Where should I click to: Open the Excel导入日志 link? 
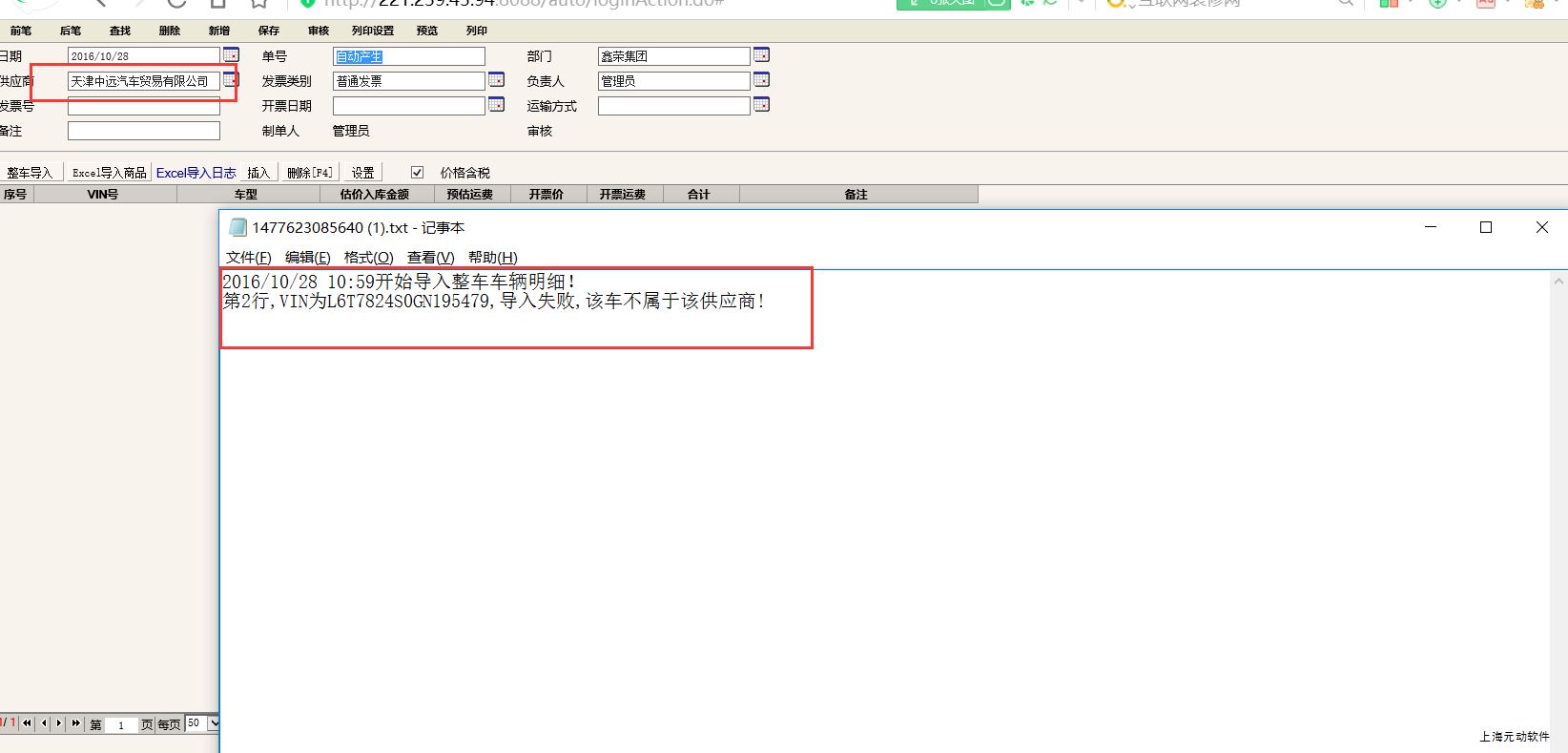(x=196, y=173)
